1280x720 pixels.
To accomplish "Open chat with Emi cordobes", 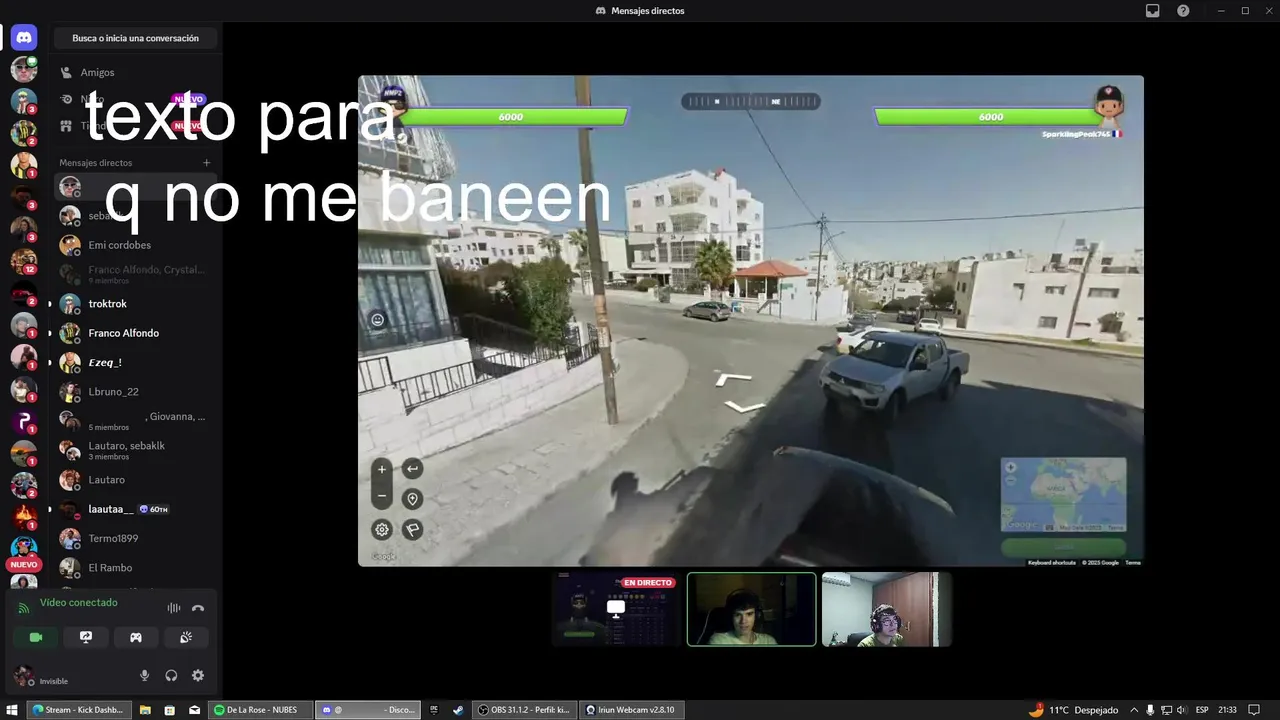I will tap(135, 245).
